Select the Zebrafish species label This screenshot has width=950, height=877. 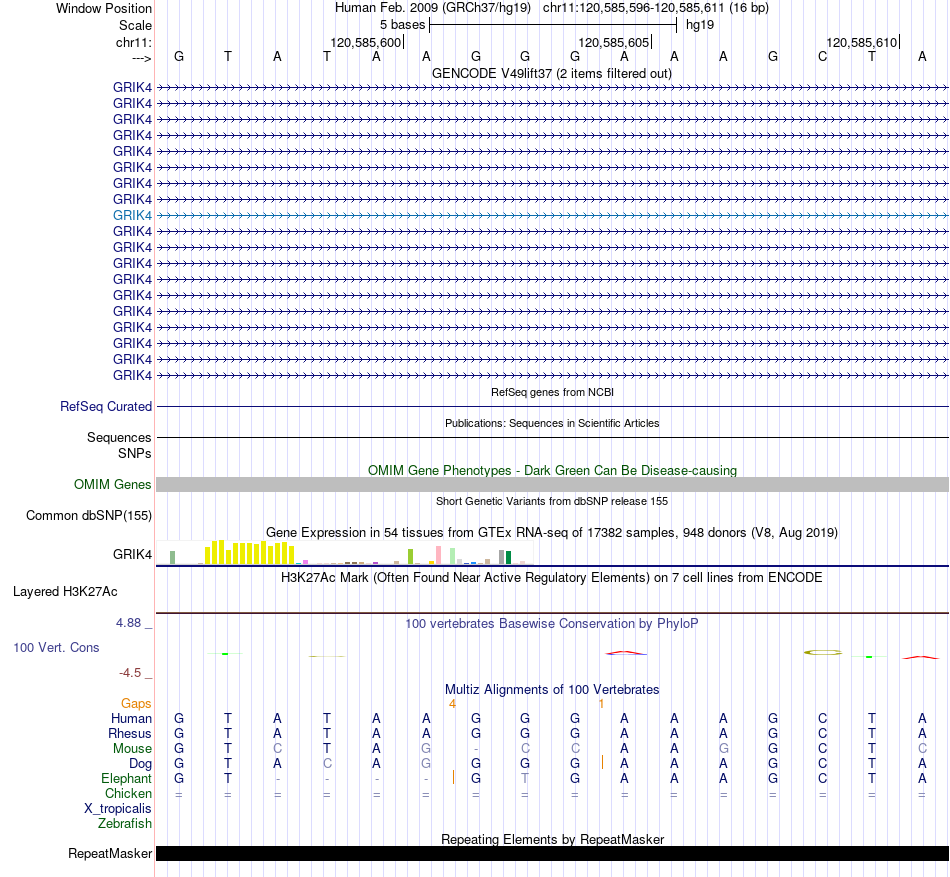coord(125,824)
